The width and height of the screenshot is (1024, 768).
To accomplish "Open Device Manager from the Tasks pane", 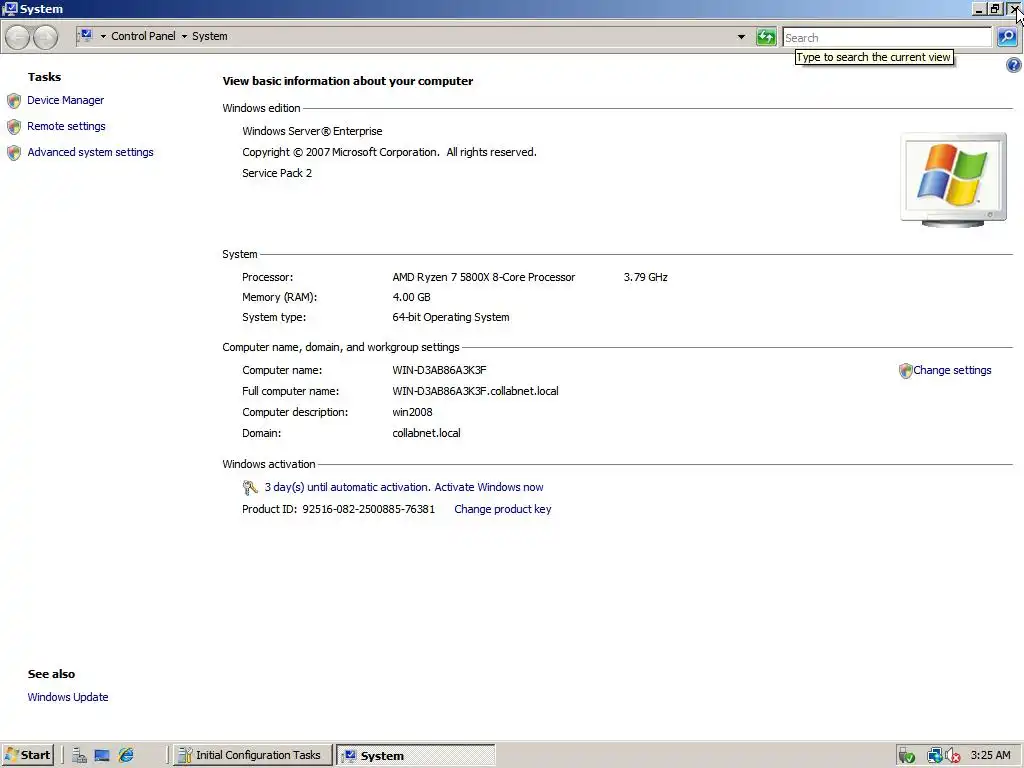I will [65, 100].
